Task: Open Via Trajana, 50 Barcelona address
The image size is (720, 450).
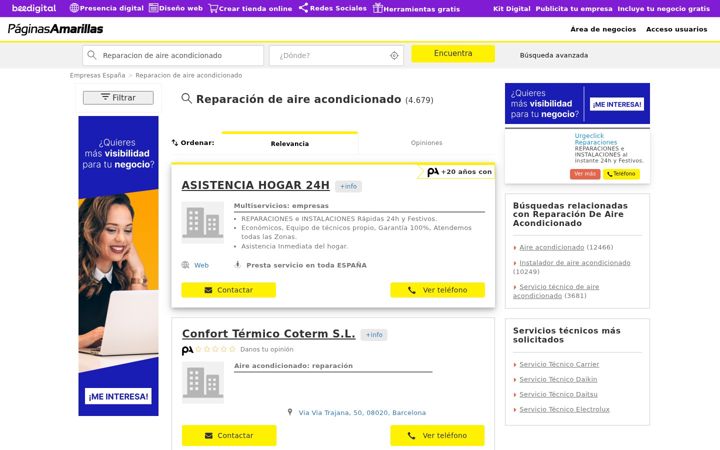Action: [x=362, y=412]
